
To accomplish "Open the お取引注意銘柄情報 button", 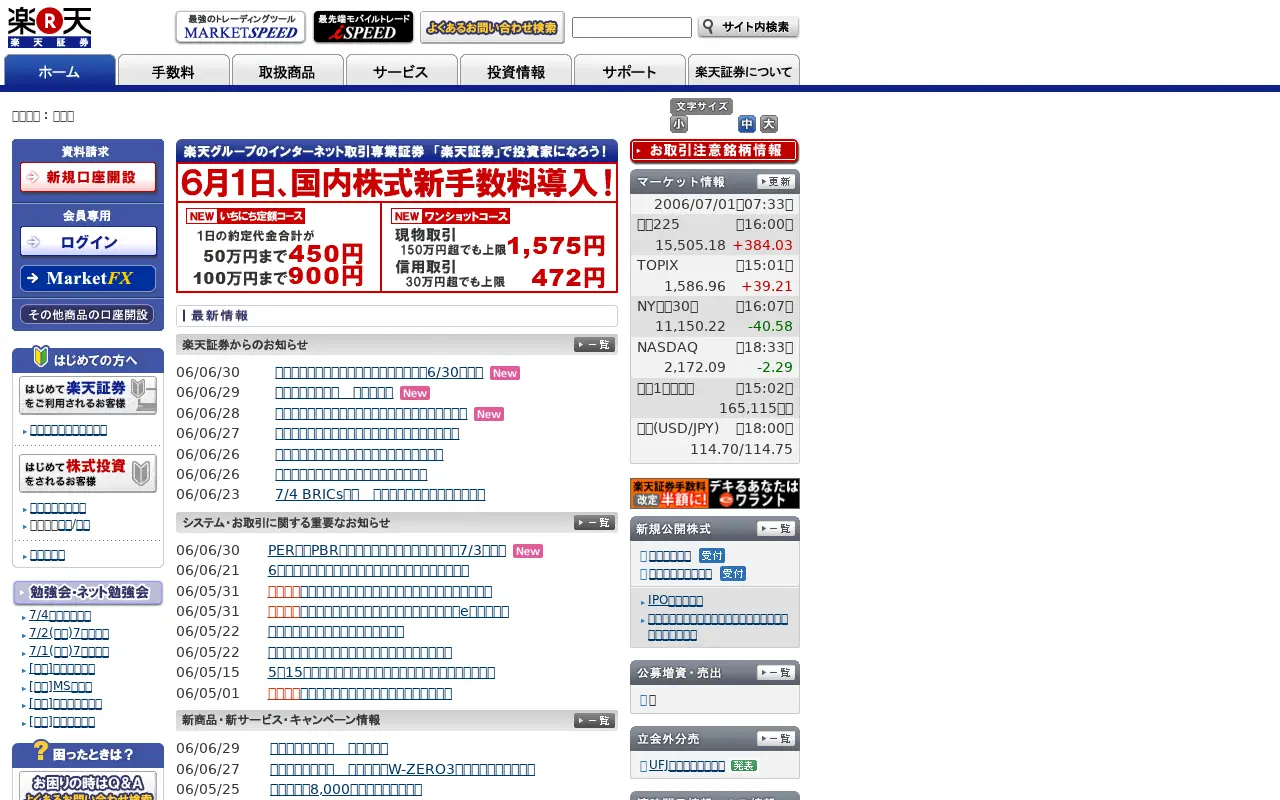I will point(715,151).
